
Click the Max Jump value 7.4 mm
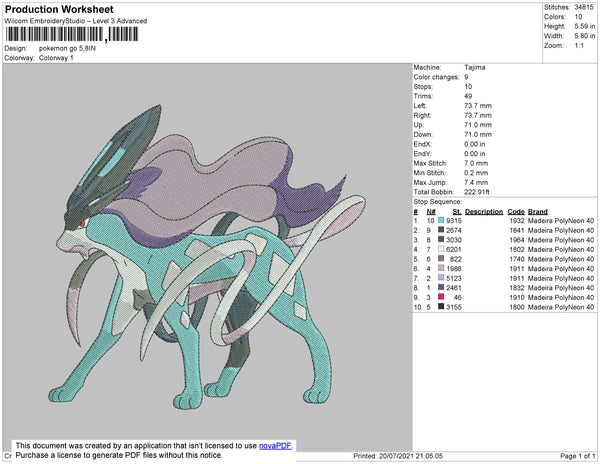click(x=476, y=182)
